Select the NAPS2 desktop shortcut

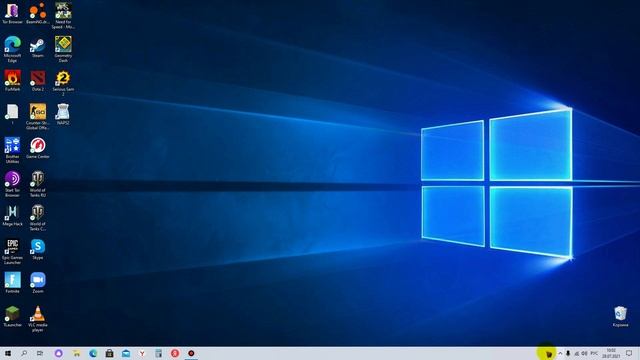63,114
